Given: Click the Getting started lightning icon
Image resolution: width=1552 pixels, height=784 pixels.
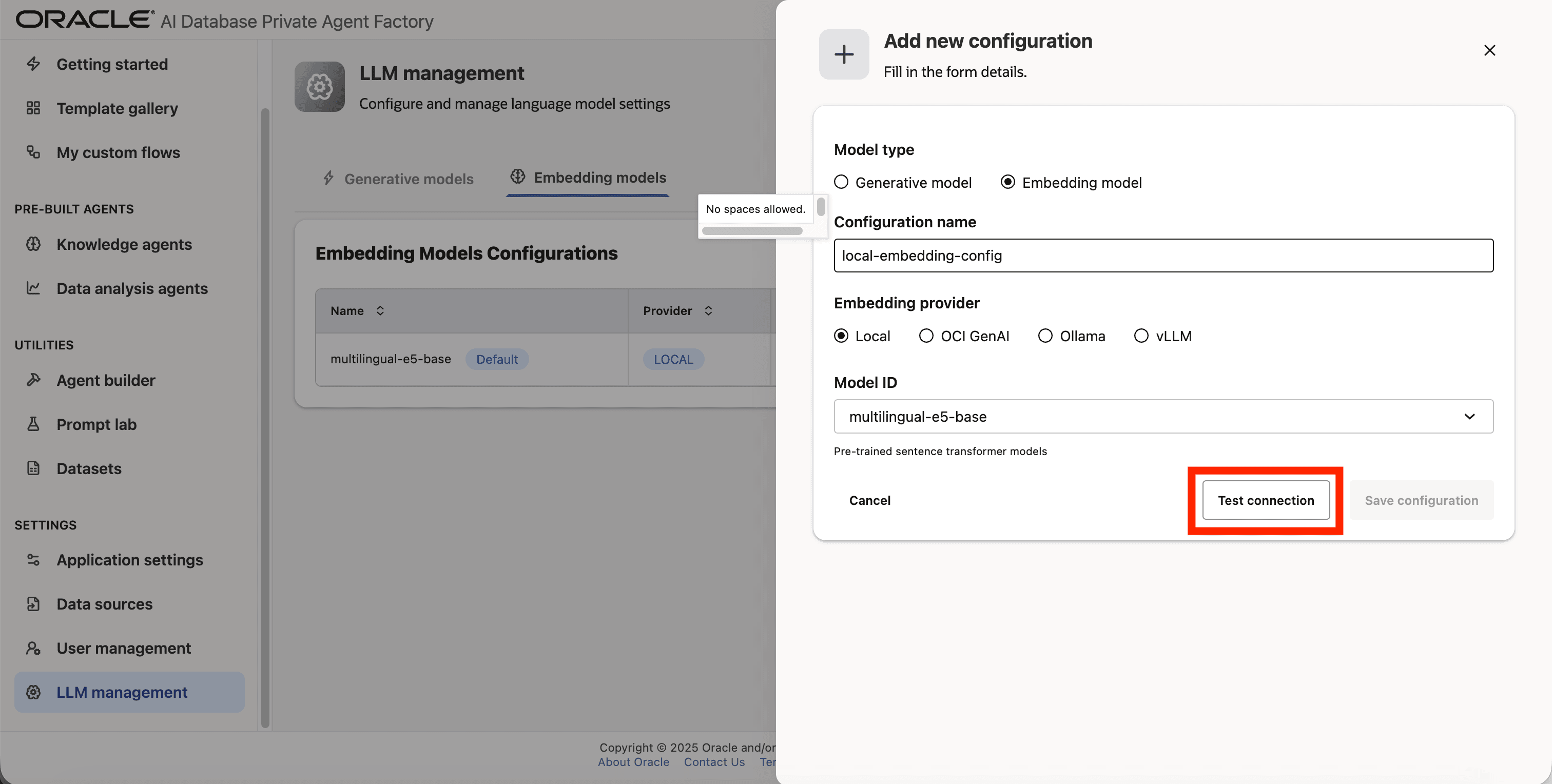Looking at the screenshot, I should pos(33,64).
